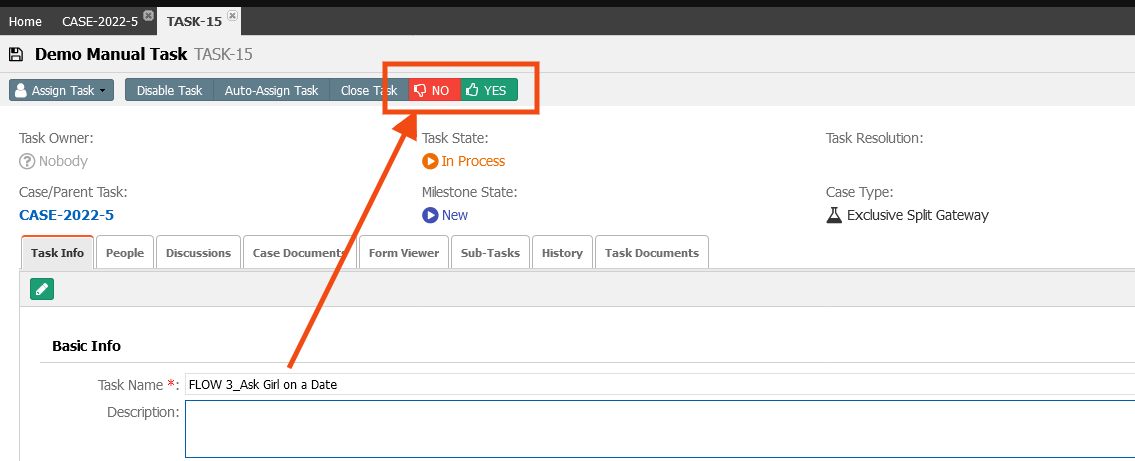Click the Auto-Assign Task button
Viewport: 1135px width, 461px height.
tap(271, 90)
